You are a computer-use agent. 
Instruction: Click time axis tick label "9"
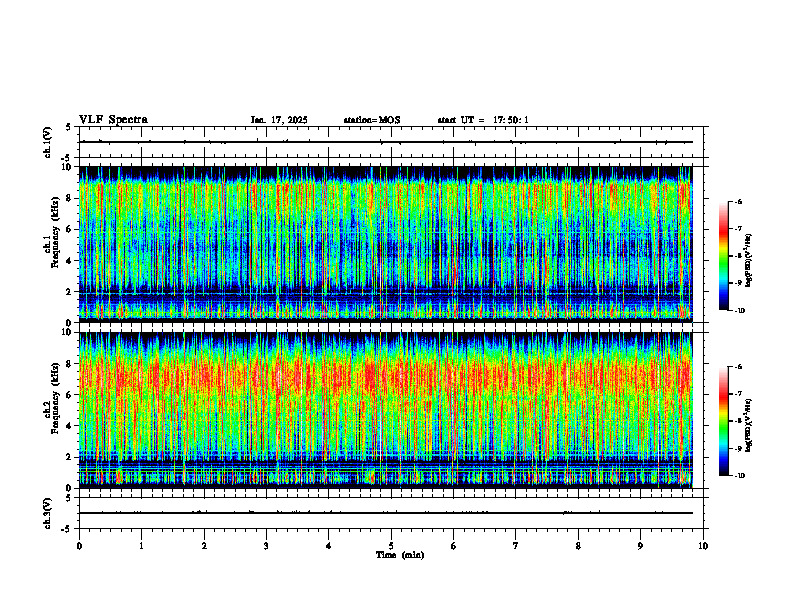tap(640, 546)
